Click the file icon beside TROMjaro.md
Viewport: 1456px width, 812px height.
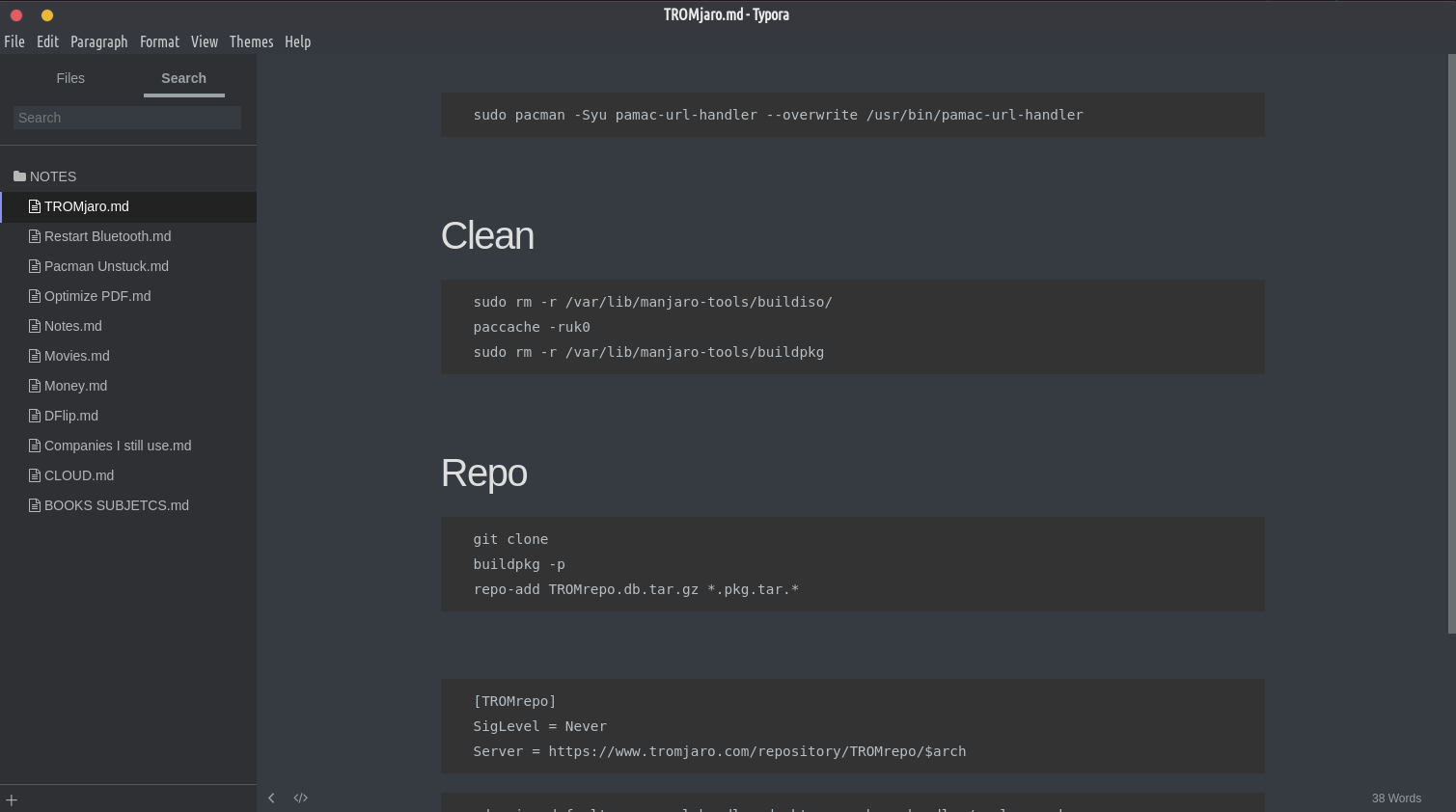click(x=35, y=206)
